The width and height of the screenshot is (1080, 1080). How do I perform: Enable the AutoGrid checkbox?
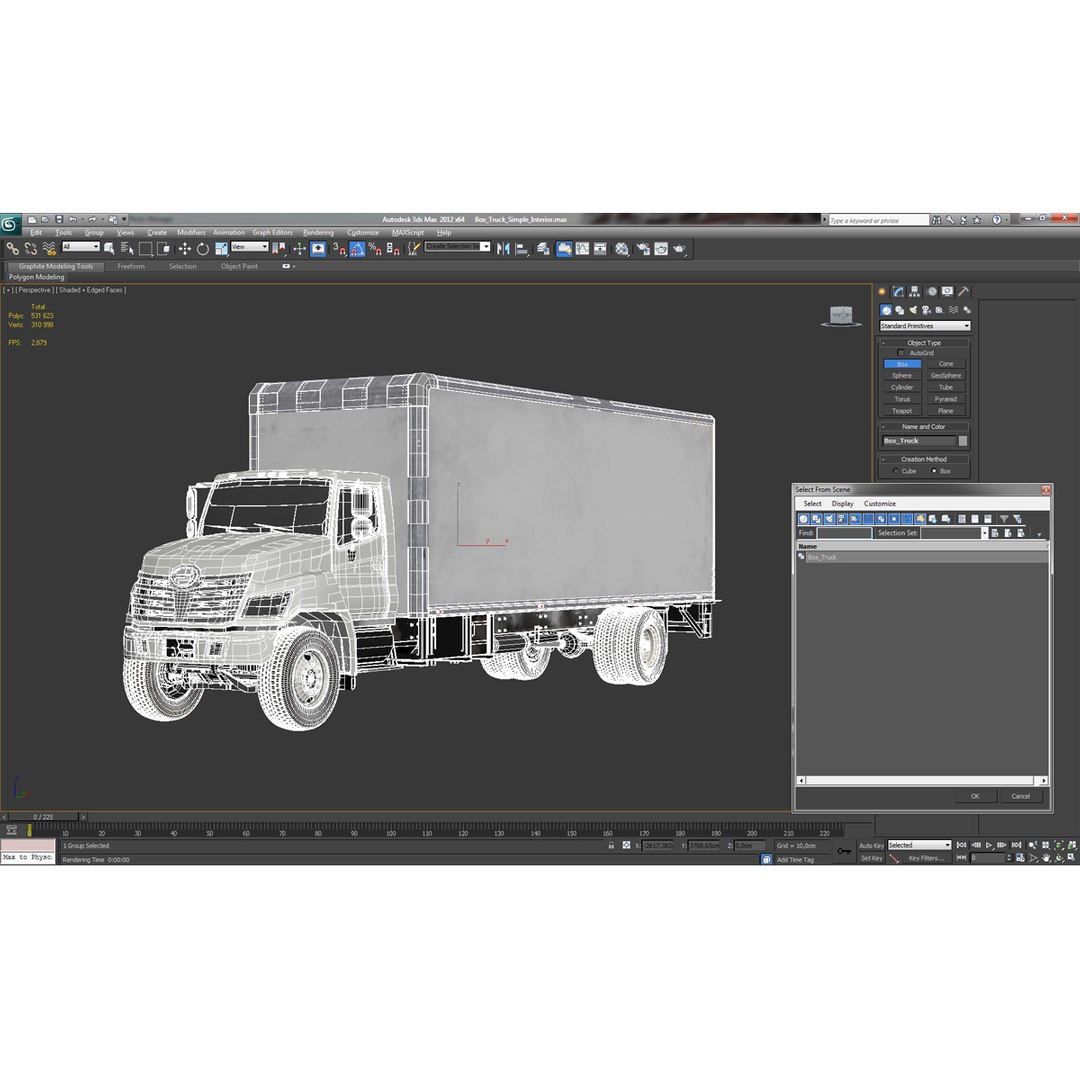900,353
